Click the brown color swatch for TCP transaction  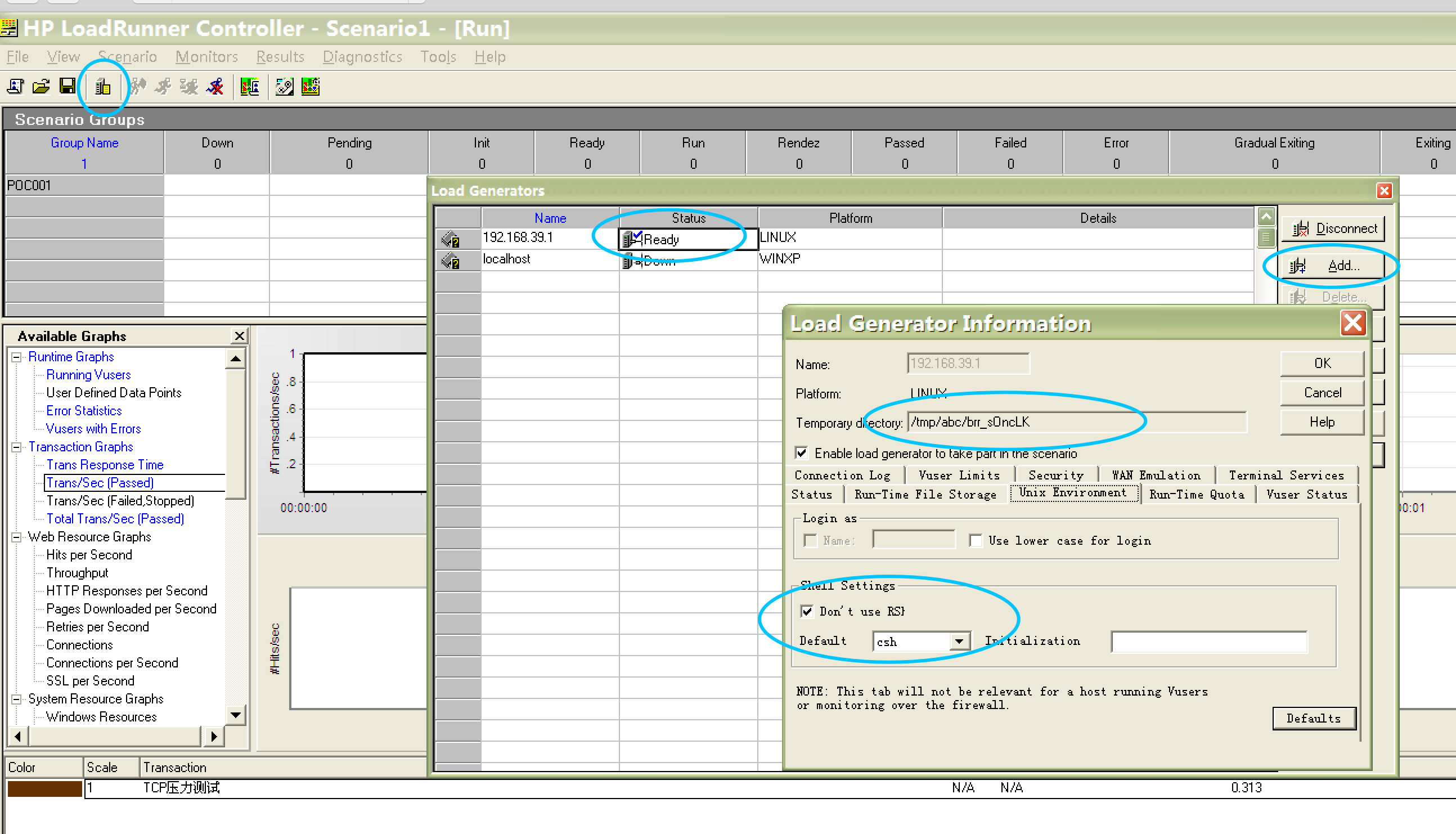point(44,788)
